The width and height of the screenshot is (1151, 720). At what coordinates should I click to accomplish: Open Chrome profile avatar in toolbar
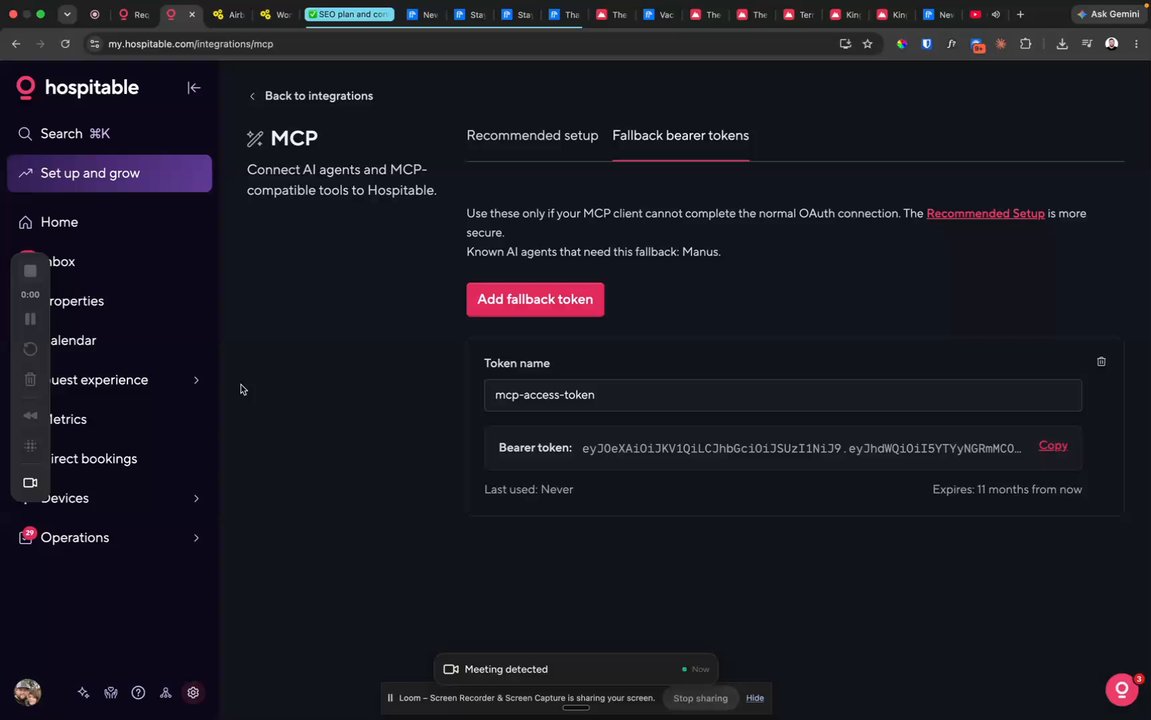[x=1111, y=44]
